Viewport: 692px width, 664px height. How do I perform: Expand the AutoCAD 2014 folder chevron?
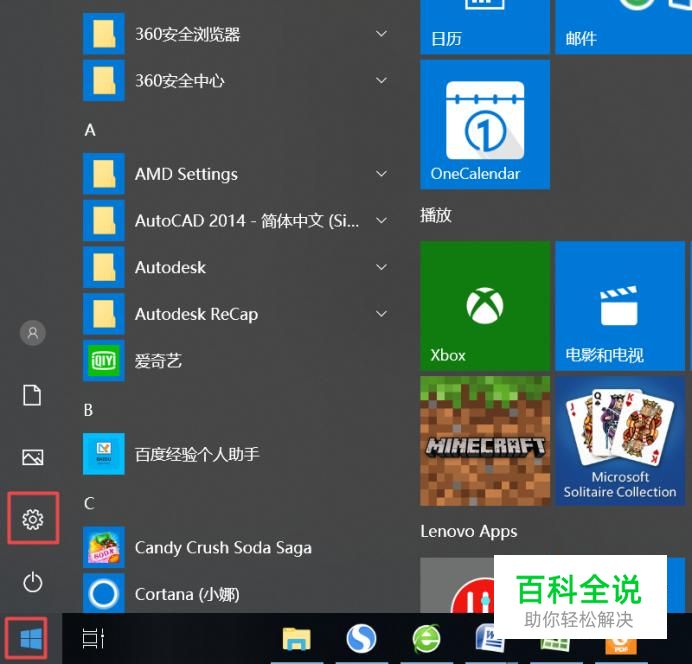tap(381, 220)
